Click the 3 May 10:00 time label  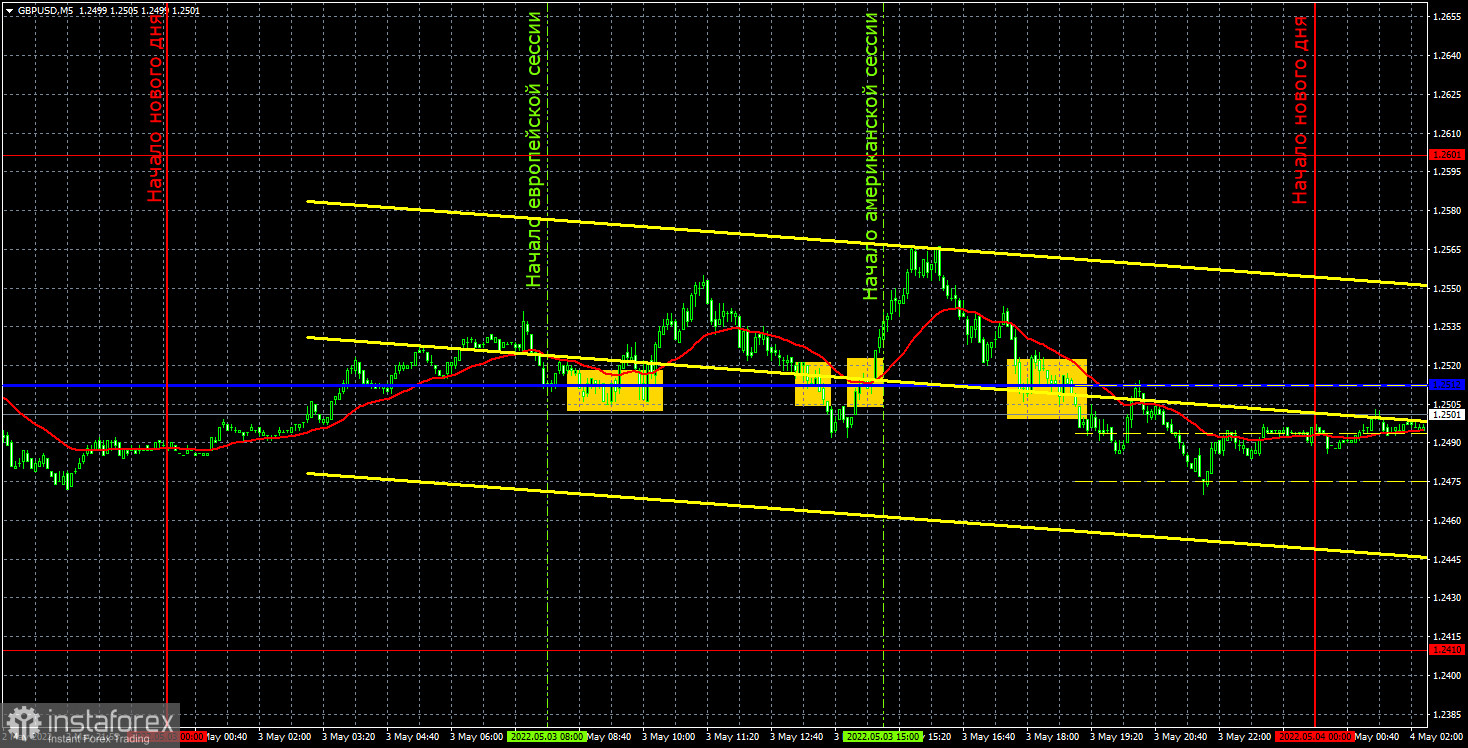tap(668, 736)
